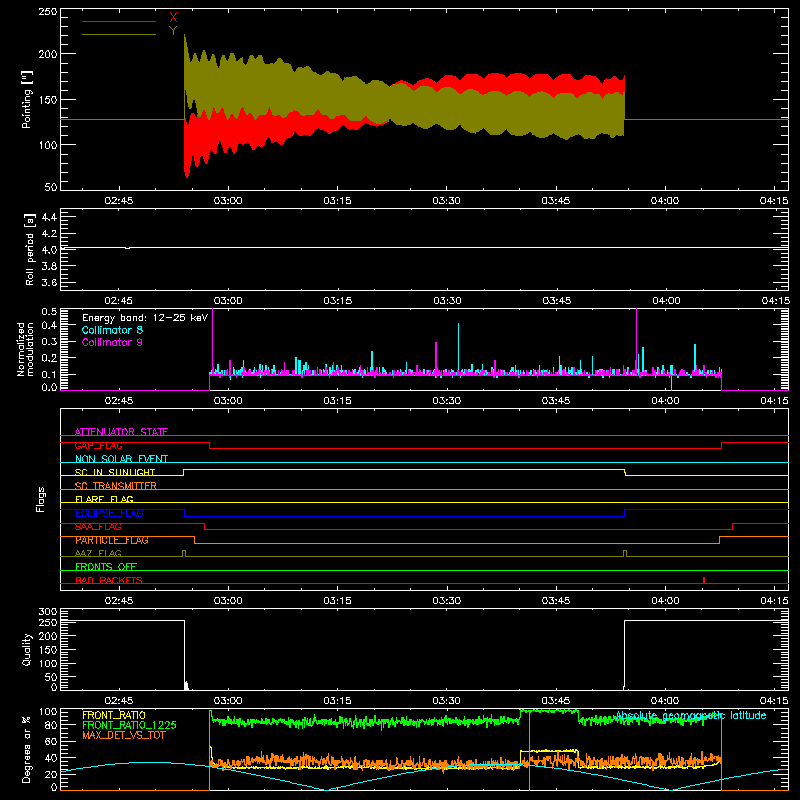Click 'Roll period [s]' axis label

click(x=30, y=249)
